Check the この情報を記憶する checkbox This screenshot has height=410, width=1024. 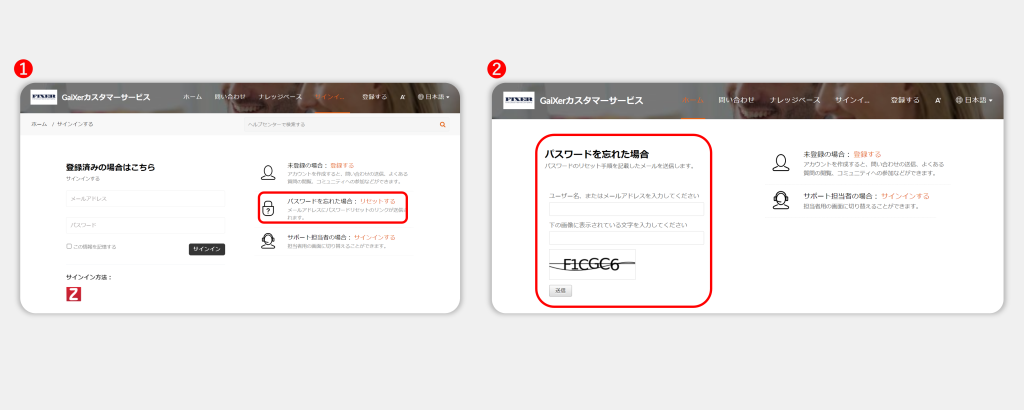point(69,246)
